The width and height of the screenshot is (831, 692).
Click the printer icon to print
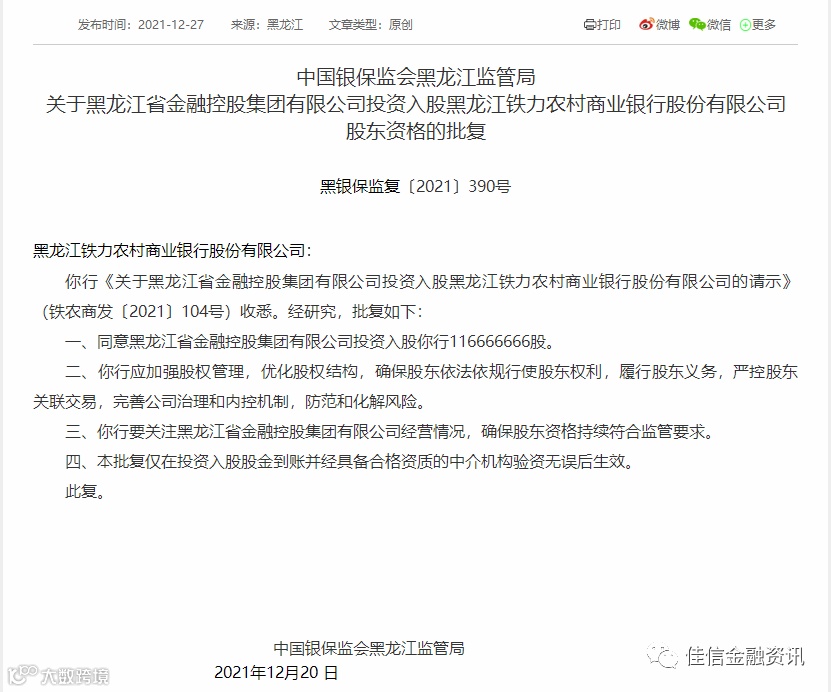[589, 25]
